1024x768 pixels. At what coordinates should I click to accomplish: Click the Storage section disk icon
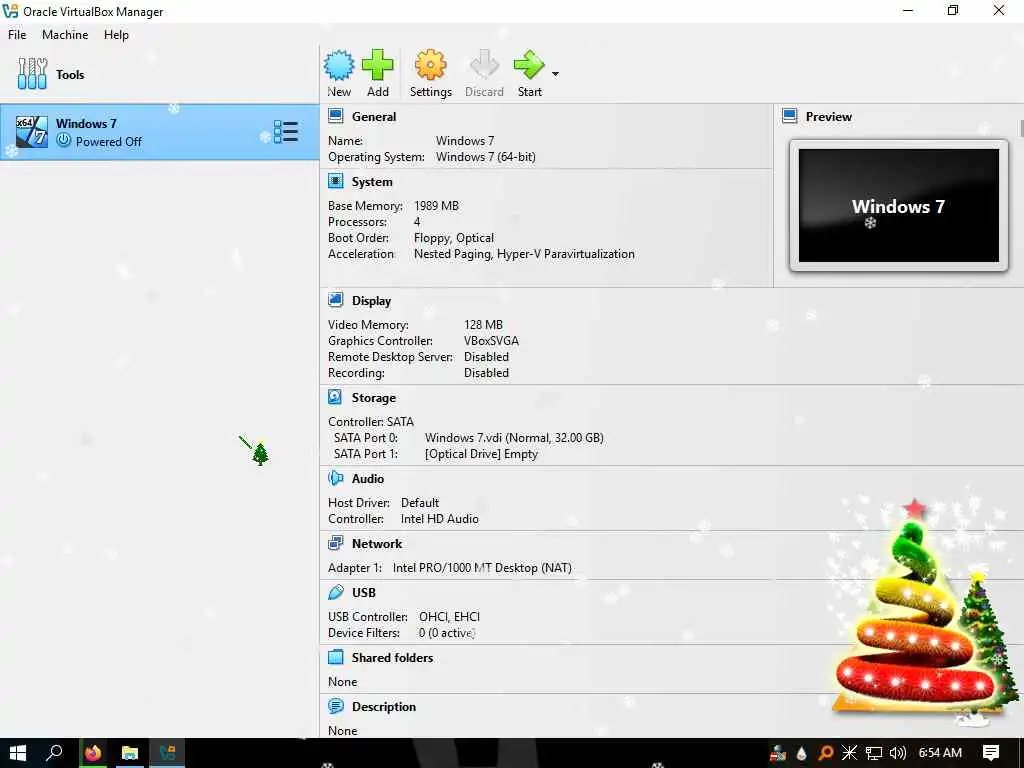point(335,397)
